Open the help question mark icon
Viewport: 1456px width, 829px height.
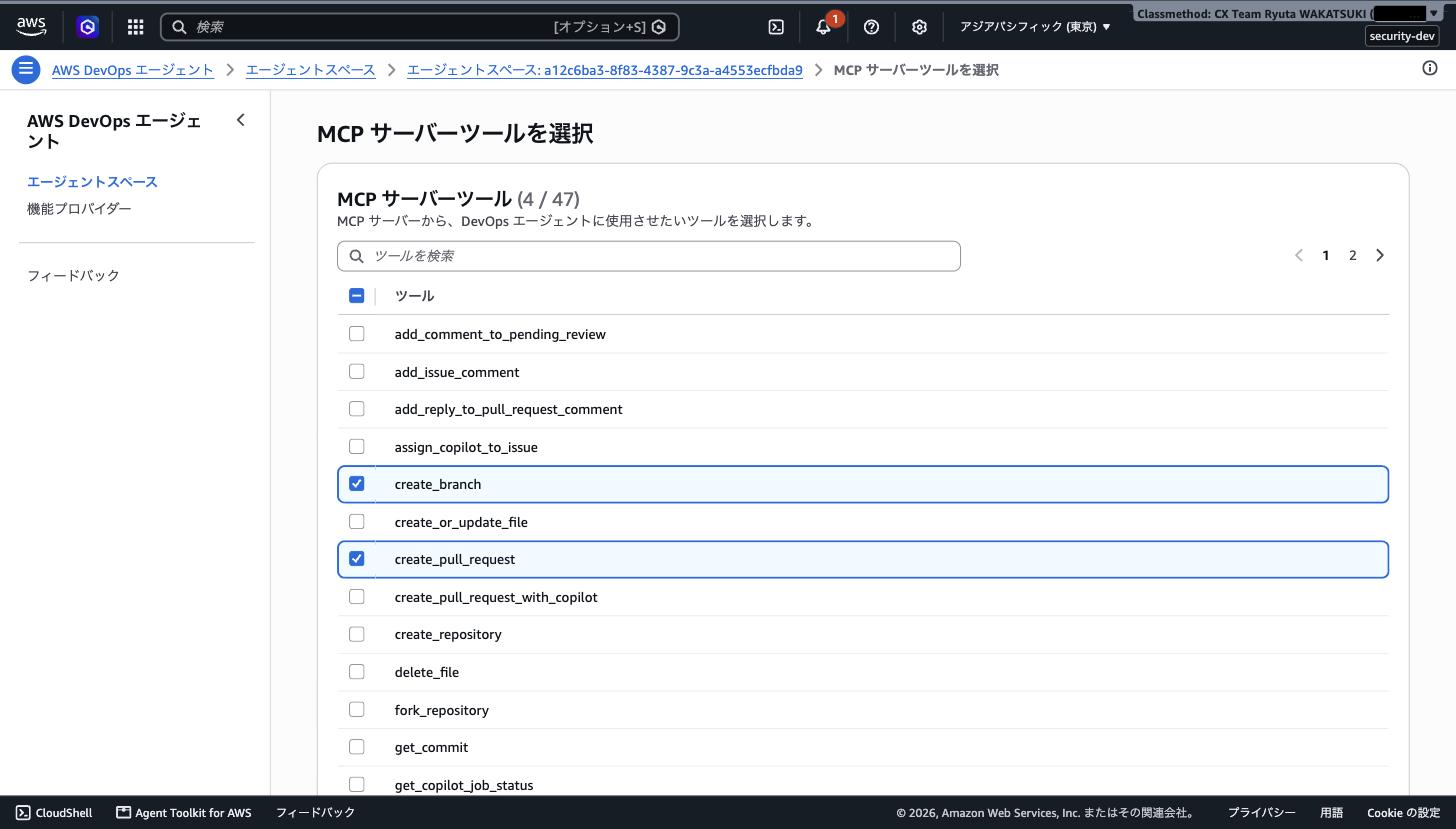[x=871, y=27]
